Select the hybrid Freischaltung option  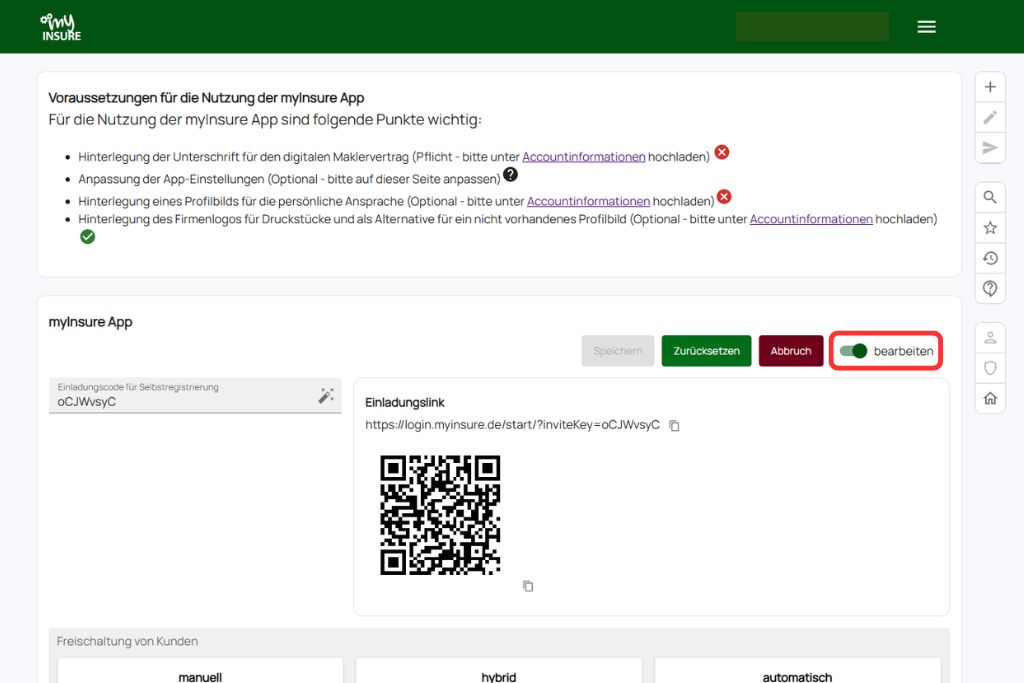point(498,676)
